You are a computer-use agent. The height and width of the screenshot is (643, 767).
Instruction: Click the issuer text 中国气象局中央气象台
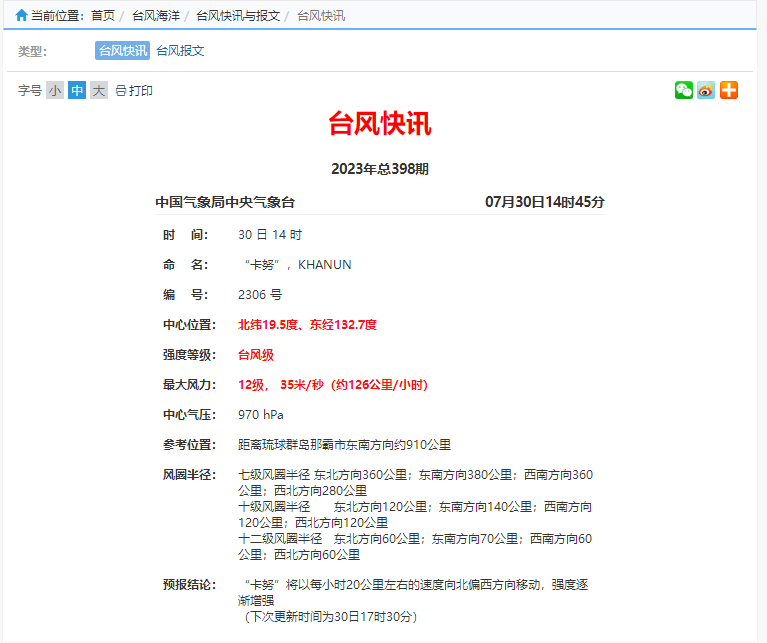click(x=225, y=202)
